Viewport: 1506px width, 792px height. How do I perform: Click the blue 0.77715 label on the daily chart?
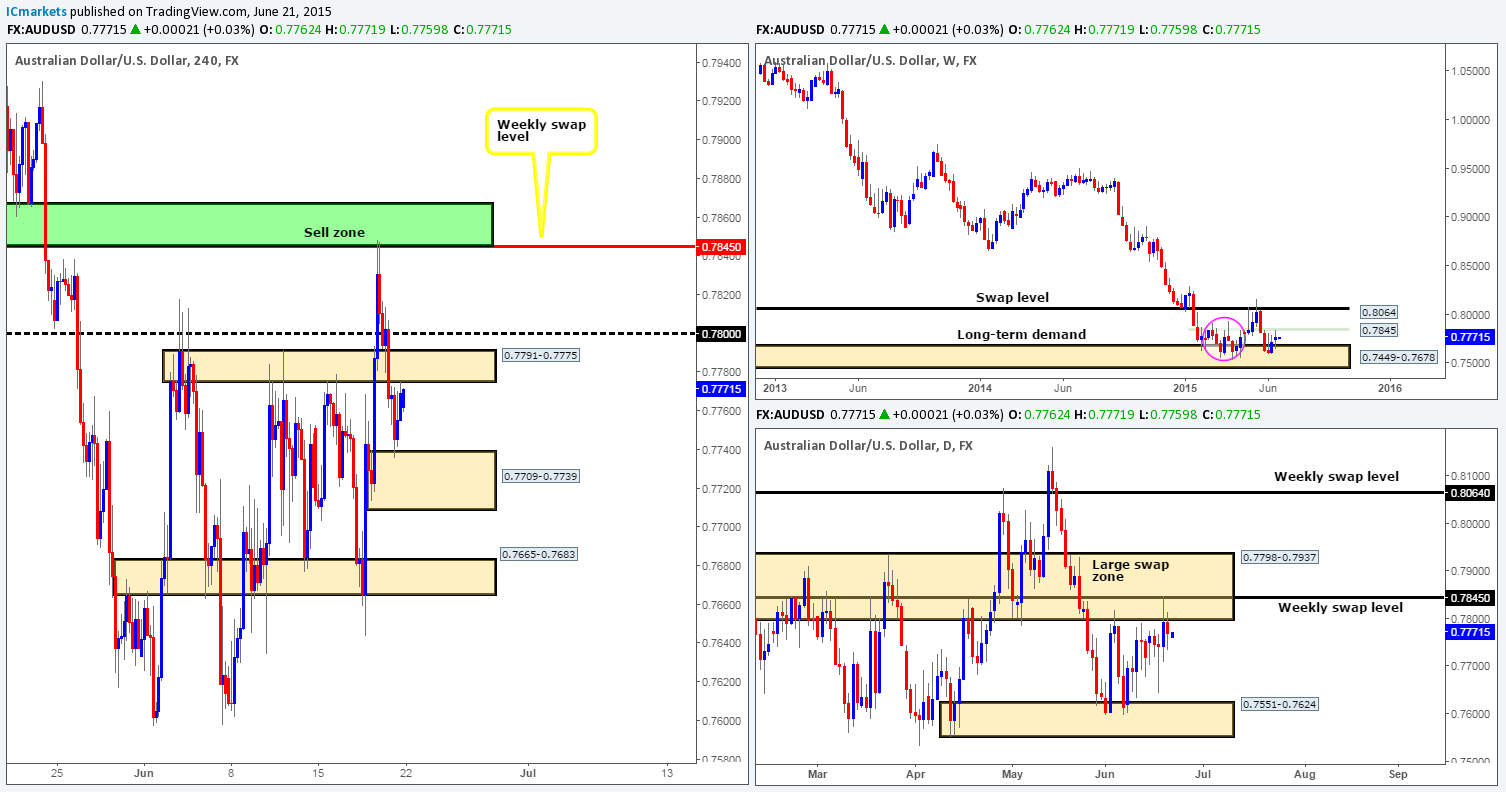[x=1472, y=632]
